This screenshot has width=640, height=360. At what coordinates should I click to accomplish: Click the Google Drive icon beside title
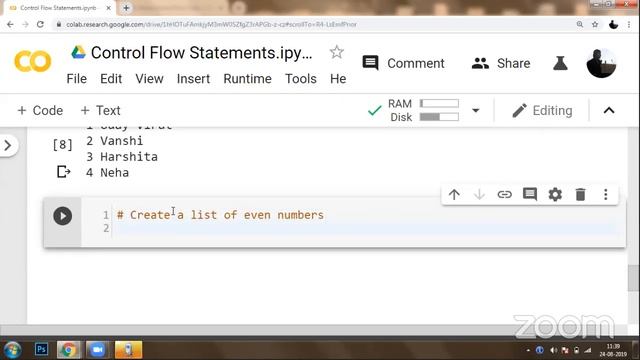pos(78,52)
